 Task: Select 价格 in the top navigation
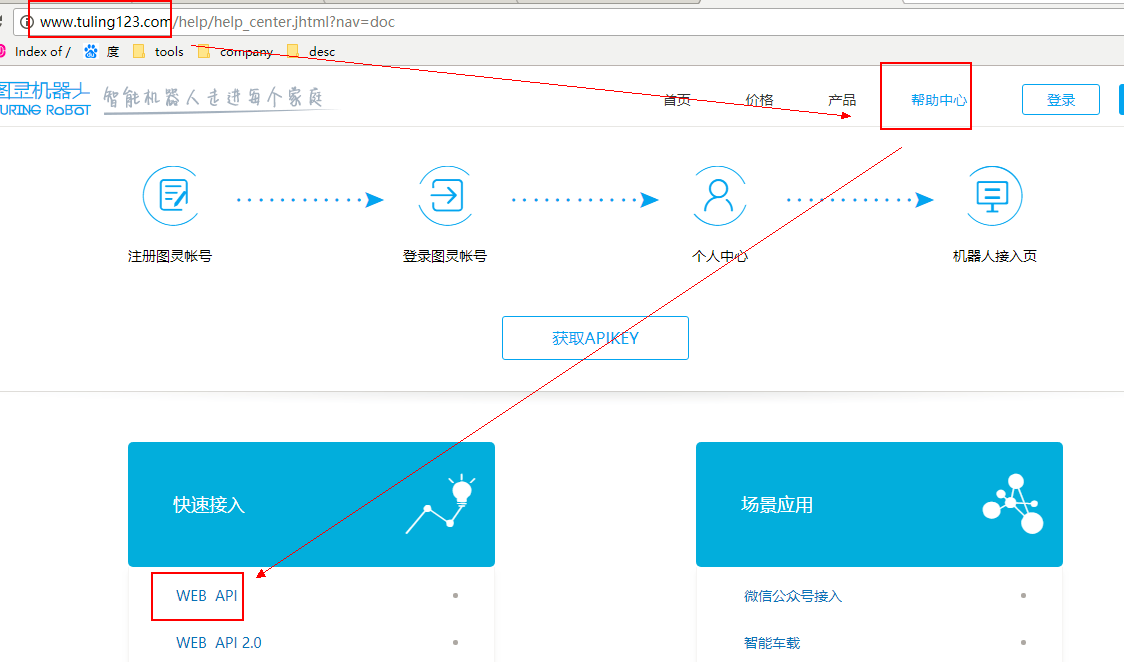pyautogui.click(x=759, y=100)
